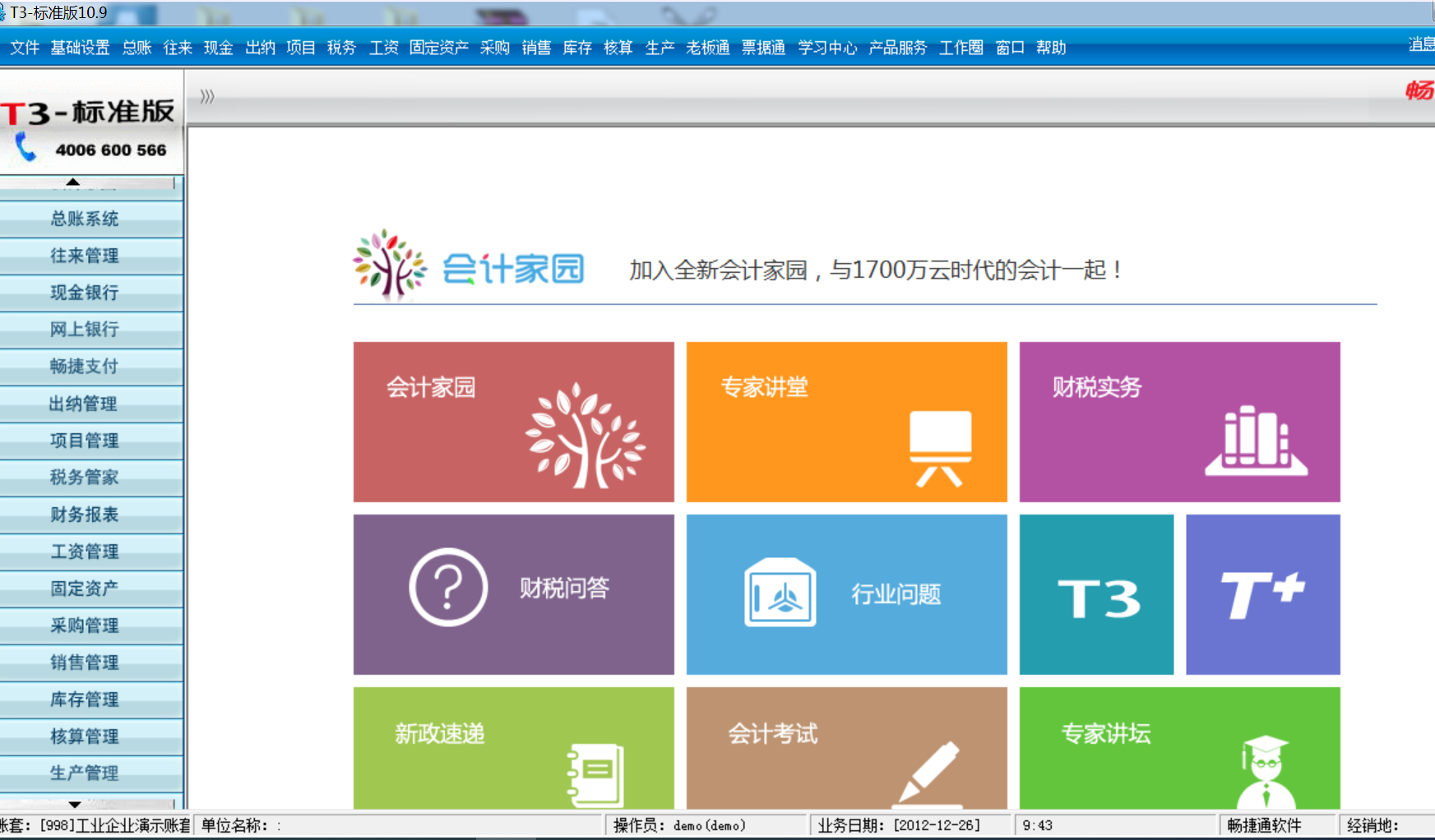Click the 财税问答 question mark icon
1435x840 pixels.
pyautogui.click(x=448, y=588)
